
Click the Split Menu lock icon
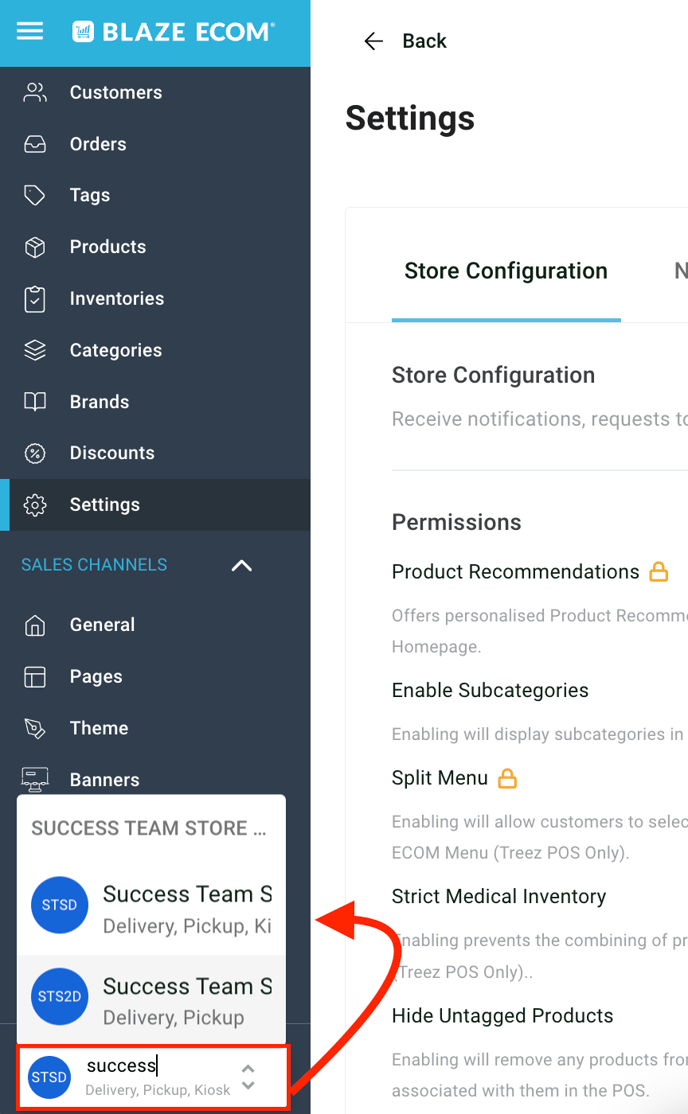pyautogui.click(x=507, y=778)
